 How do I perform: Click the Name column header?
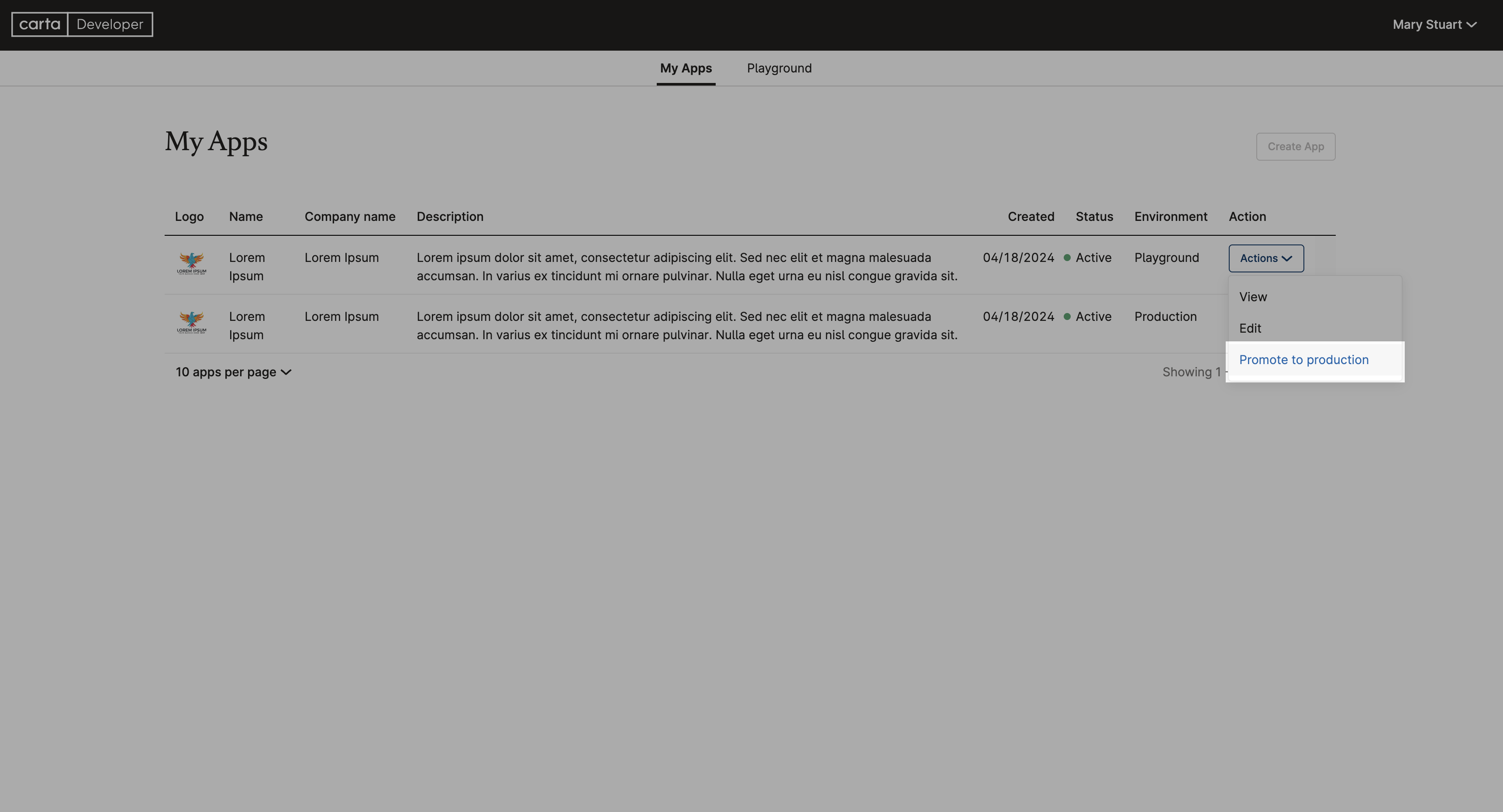246,217
